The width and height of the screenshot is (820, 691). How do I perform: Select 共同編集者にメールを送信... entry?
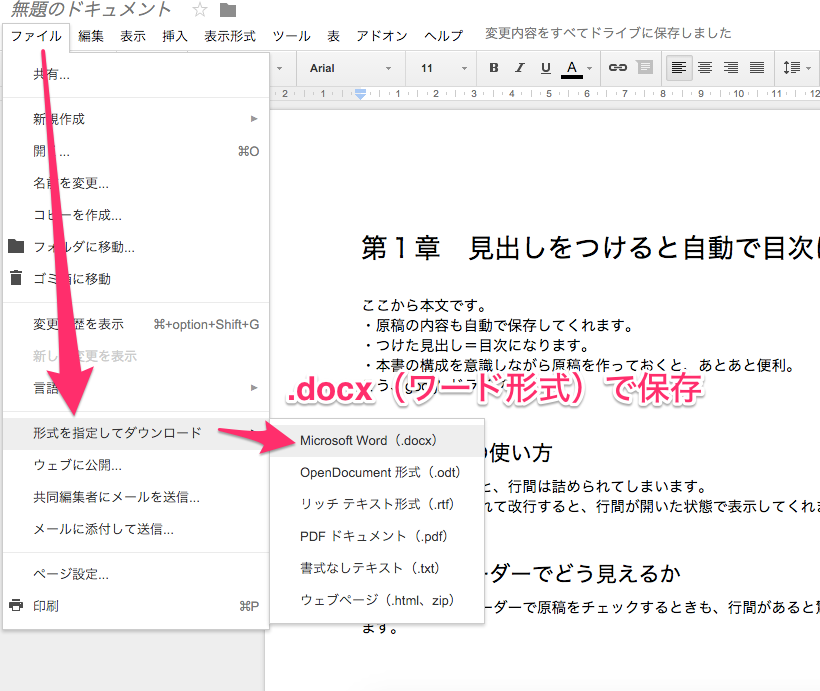[136, 497]
